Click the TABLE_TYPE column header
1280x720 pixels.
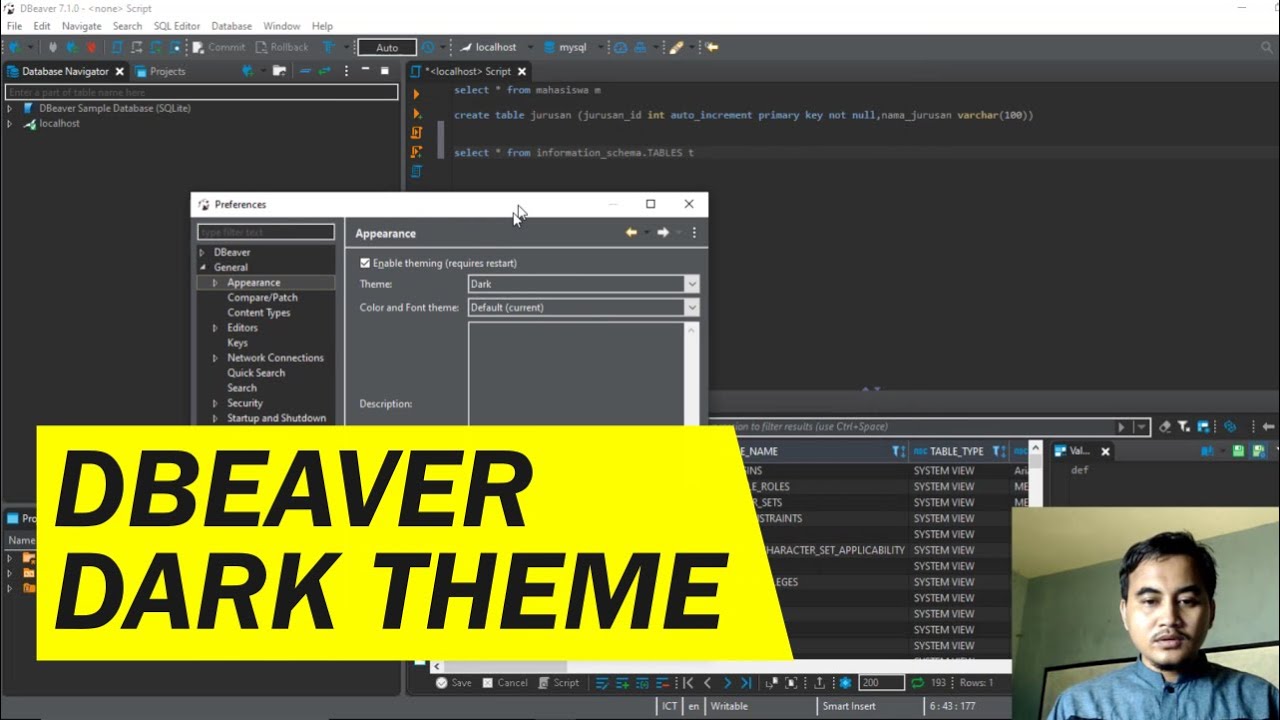click(x=960, y=452)
